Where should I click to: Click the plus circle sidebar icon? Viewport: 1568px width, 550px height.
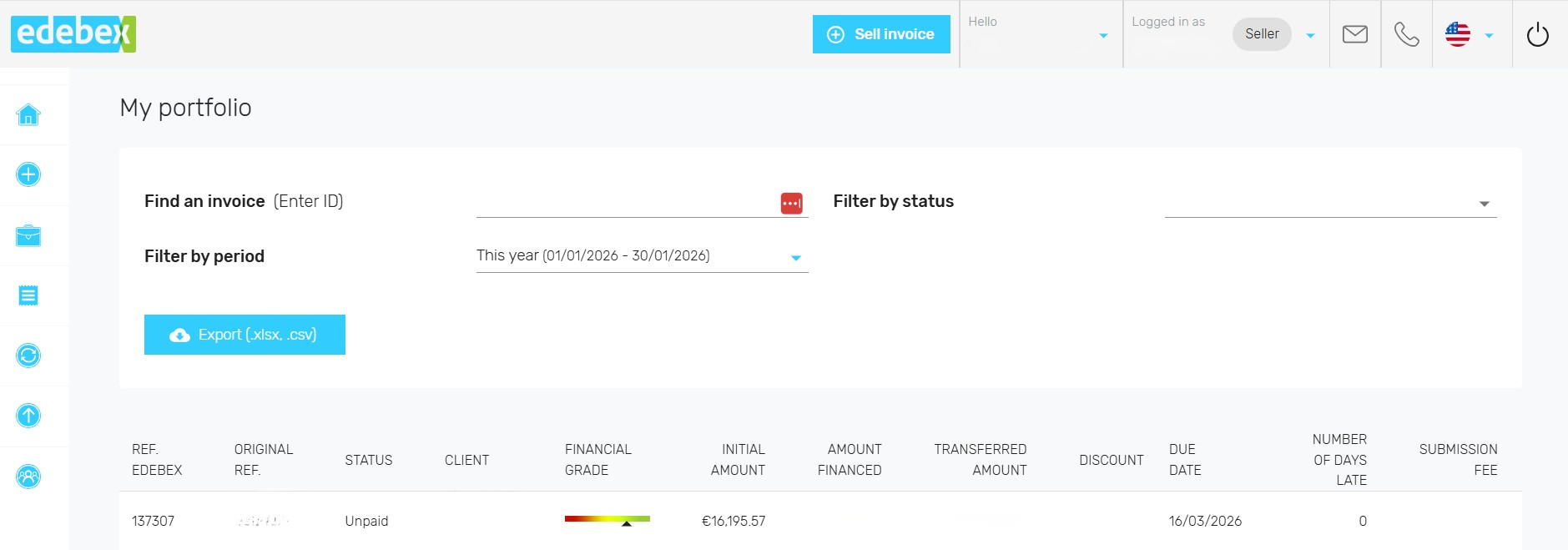[28, 174]
